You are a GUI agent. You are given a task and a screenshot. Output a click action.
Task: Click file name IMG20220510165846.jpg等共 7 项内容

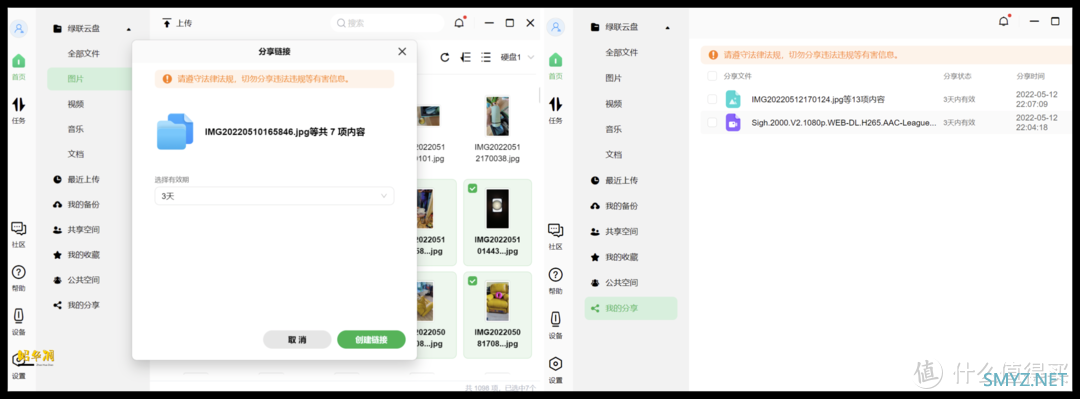284,131
